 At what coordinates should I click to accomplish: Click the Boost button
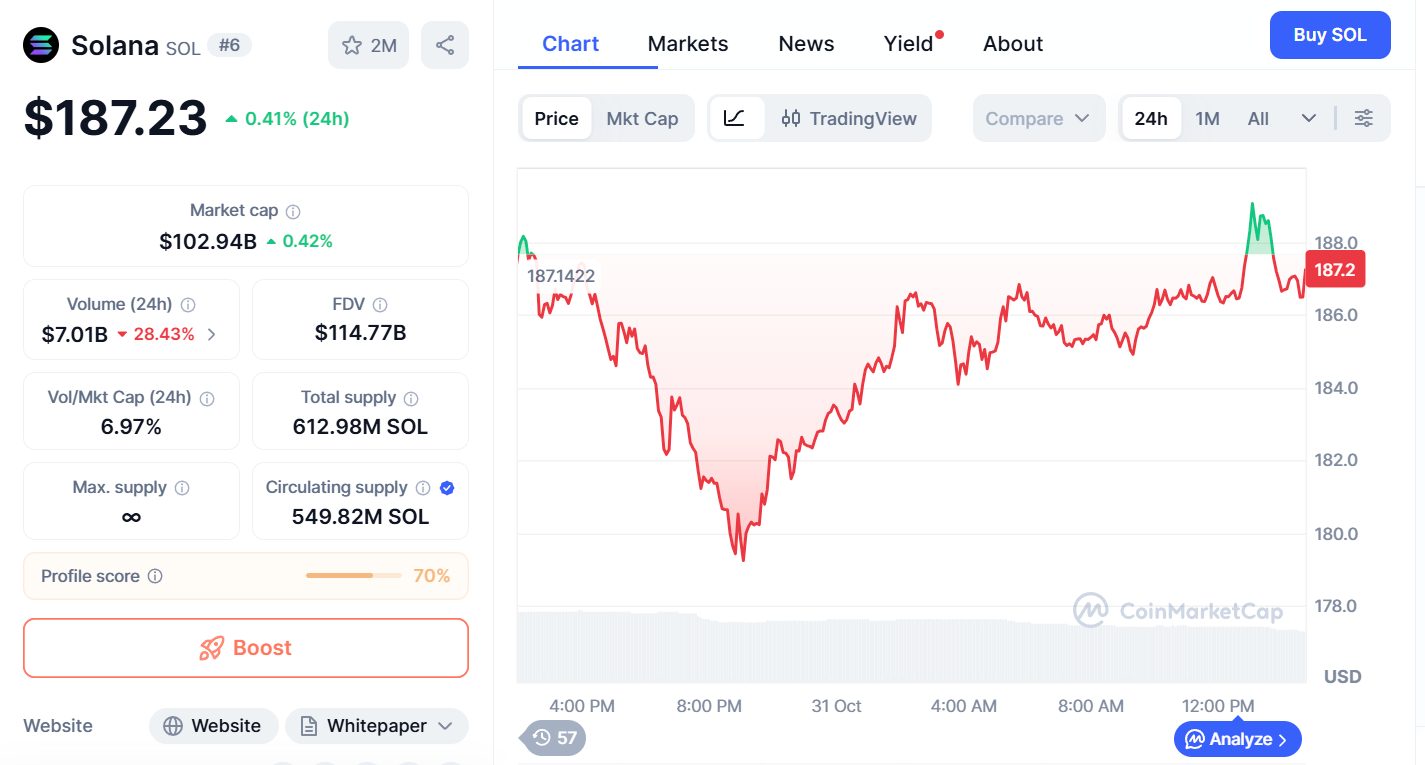[x=246, y=648]
